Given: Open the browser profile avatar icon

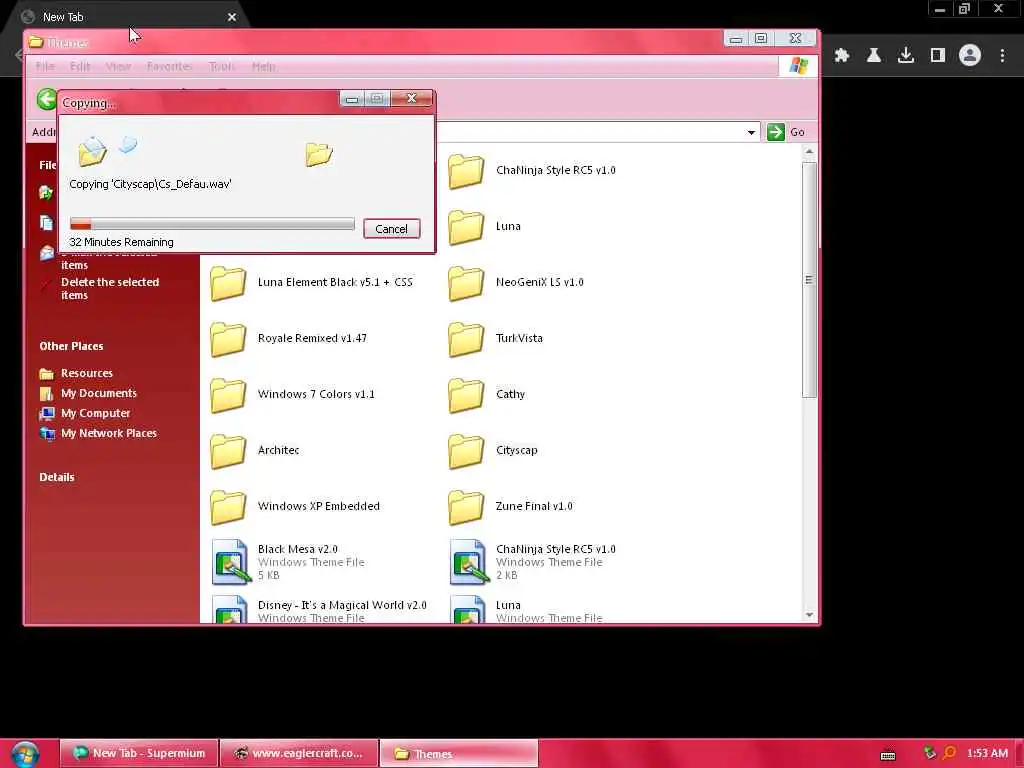Looking at the screenshot, I should pos(970,56).
